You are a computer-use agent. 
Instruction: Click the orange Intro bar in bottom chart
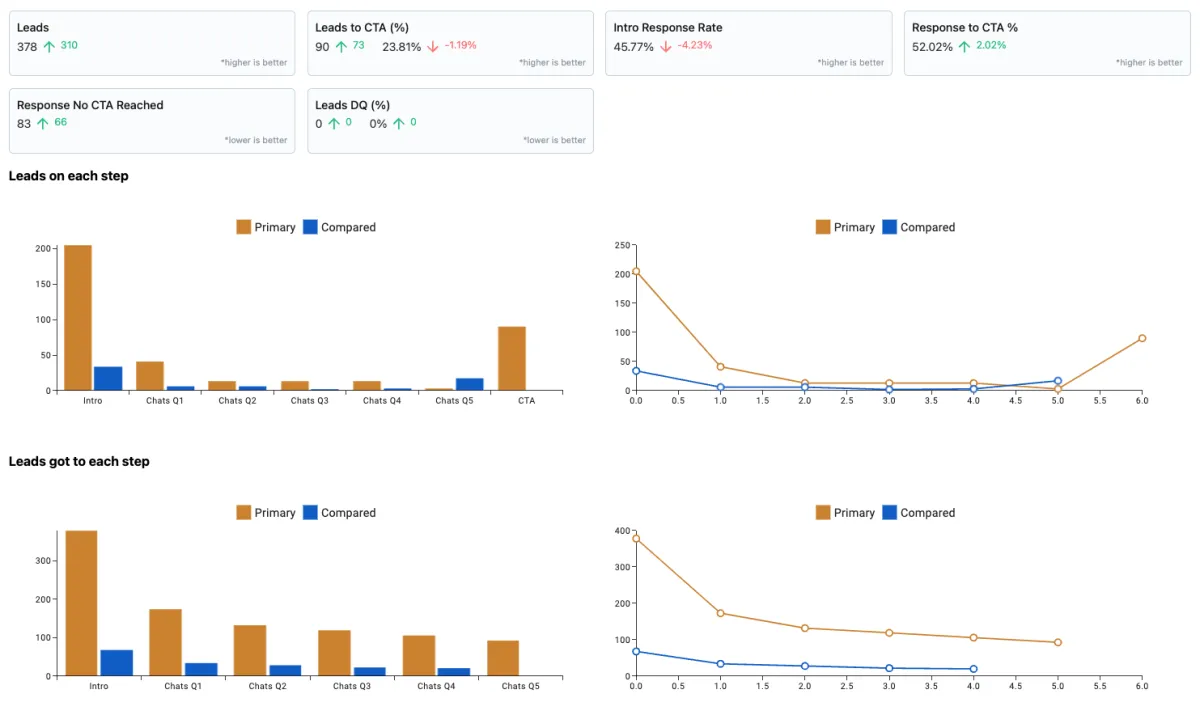[81, 603]
